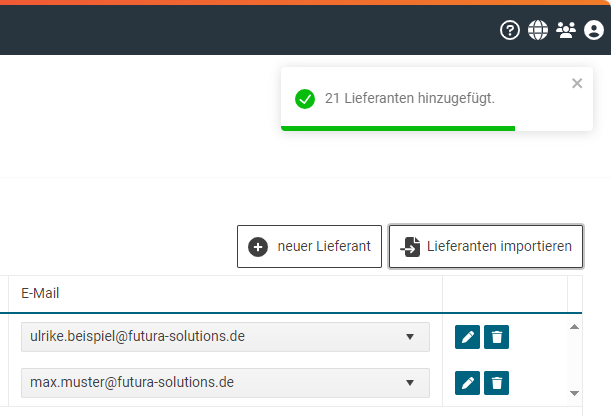Image resolution: width=611 pixels, height=416 pixels.
Task: Click the plus icon for neuer Lieferant
Action: pyautogui.click(x=258, y=247)
